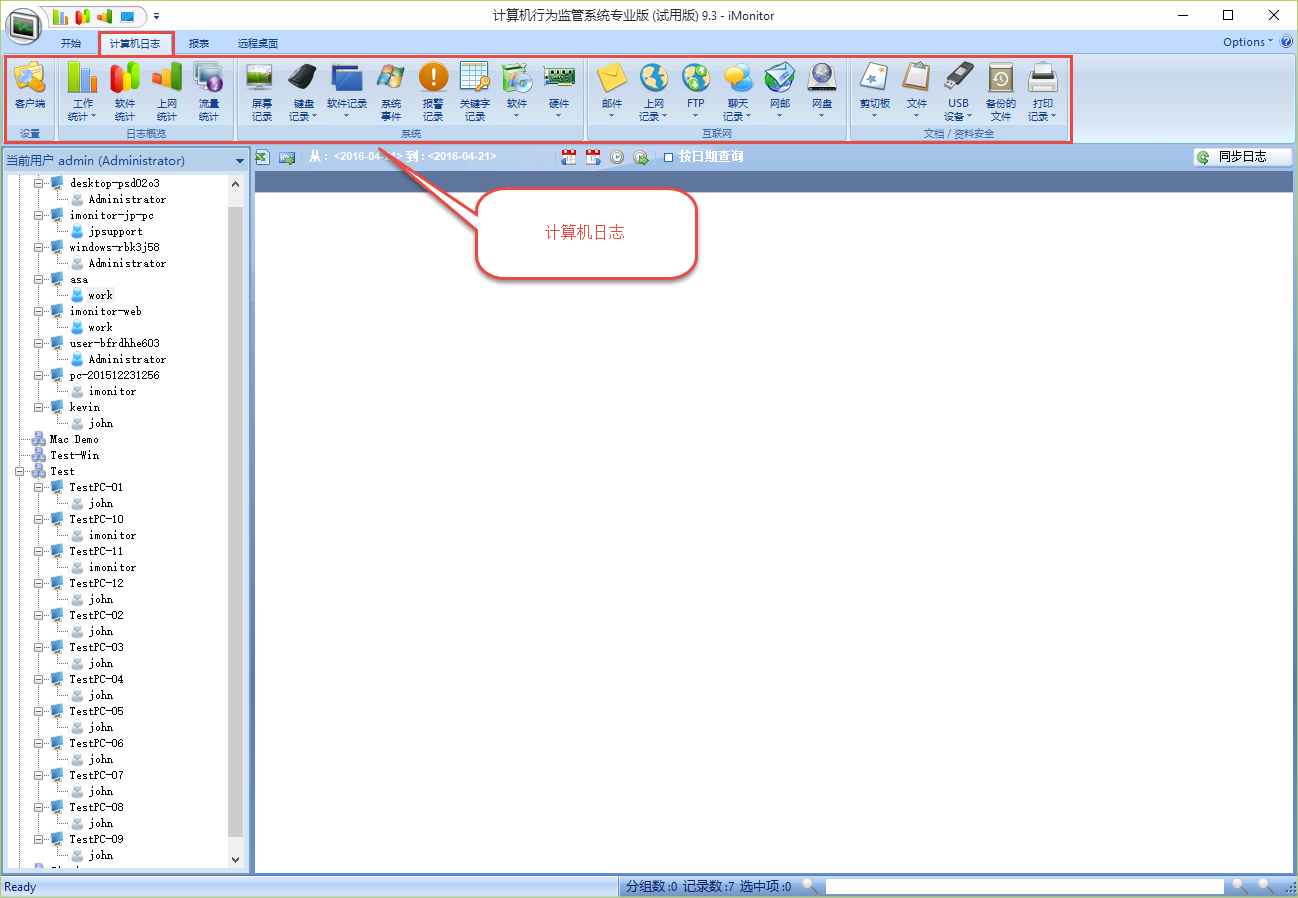The width and height of the screenshot is (1298, 898).
Task: Collapse the imonitor-web computer node
Action: [39, 311]
